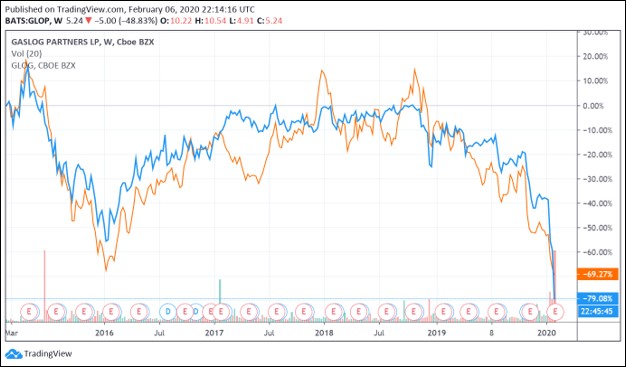
Task: Click the 2017 label on time axis
Action: (214, 333)
